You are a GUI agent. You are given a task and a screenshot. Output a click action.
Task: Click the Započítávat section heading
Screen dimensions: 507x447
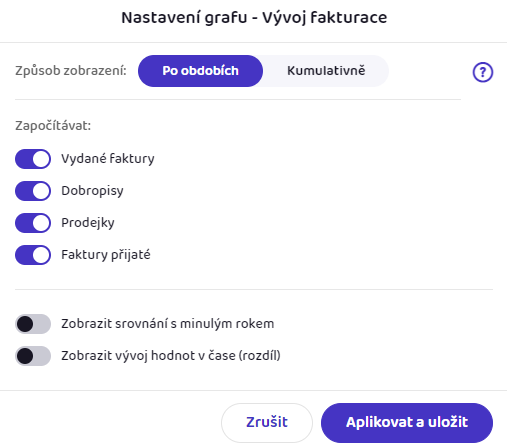tap(53, 126)
